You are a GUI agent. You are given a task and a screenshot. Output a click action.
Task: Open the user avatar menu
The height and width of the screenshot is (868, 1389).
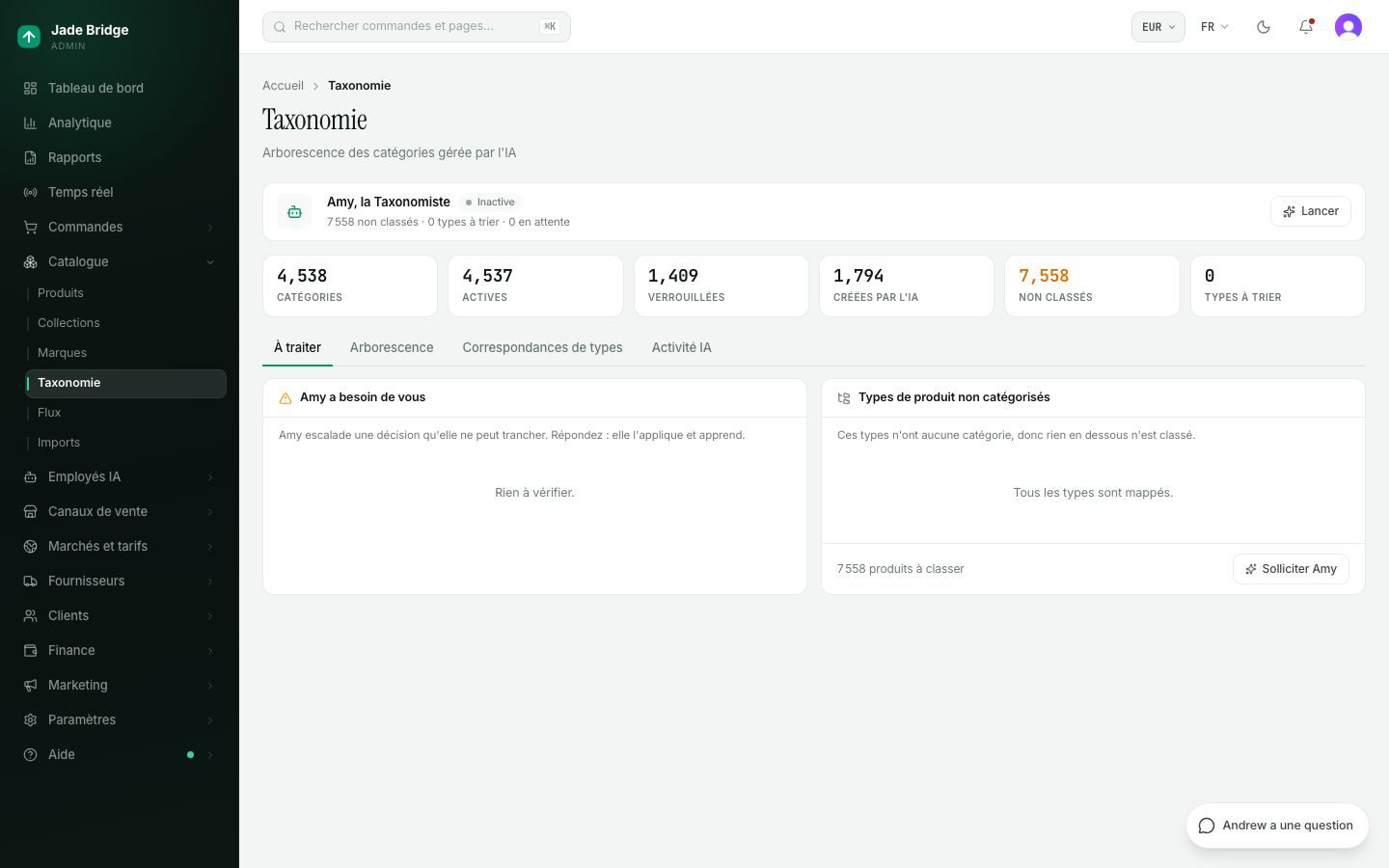click(x=1348, y=27)
